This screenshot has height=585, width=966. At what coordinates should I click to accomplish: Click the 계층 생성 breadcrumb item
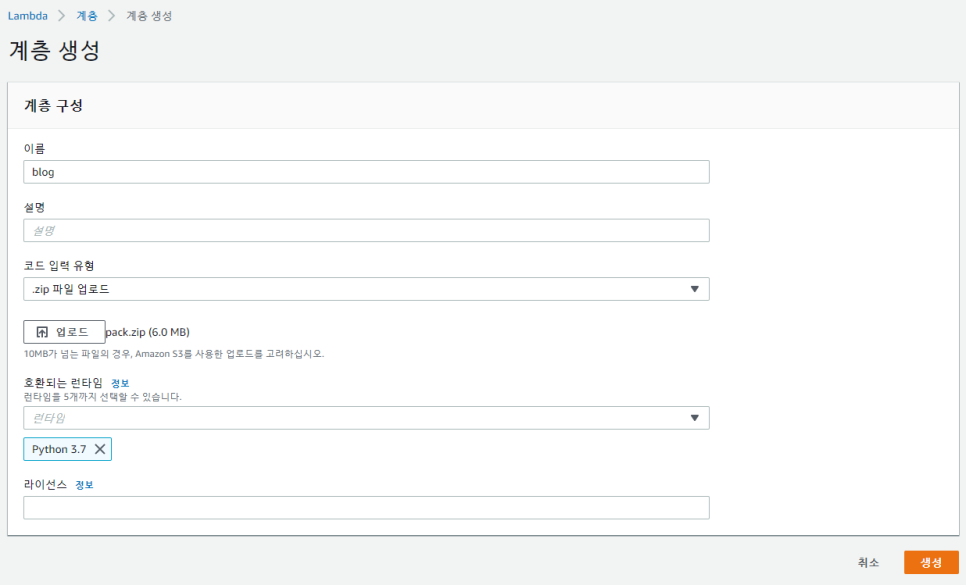coord(149,16)
